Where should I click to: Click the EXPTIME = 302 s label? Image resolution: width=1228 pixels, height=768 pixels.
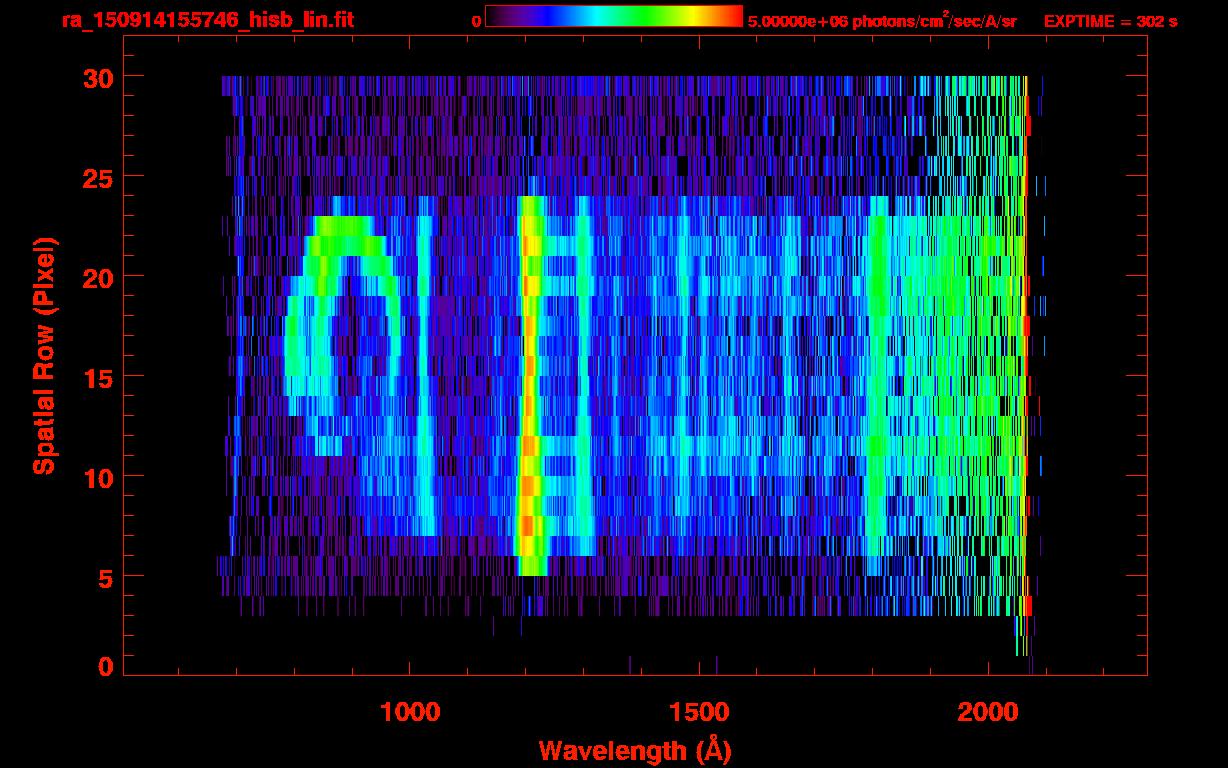pos(1110,21)
